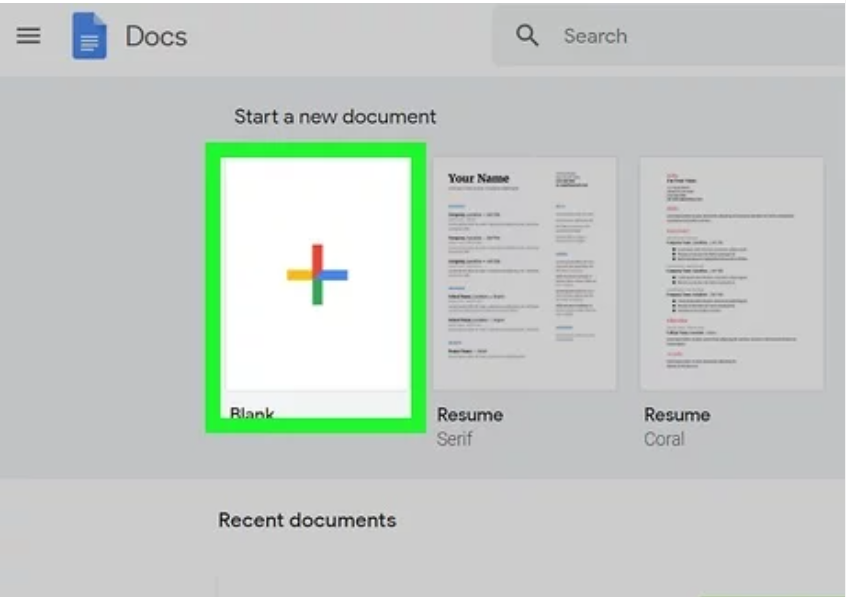Click the Resume label above Coral

pos(676,414)
